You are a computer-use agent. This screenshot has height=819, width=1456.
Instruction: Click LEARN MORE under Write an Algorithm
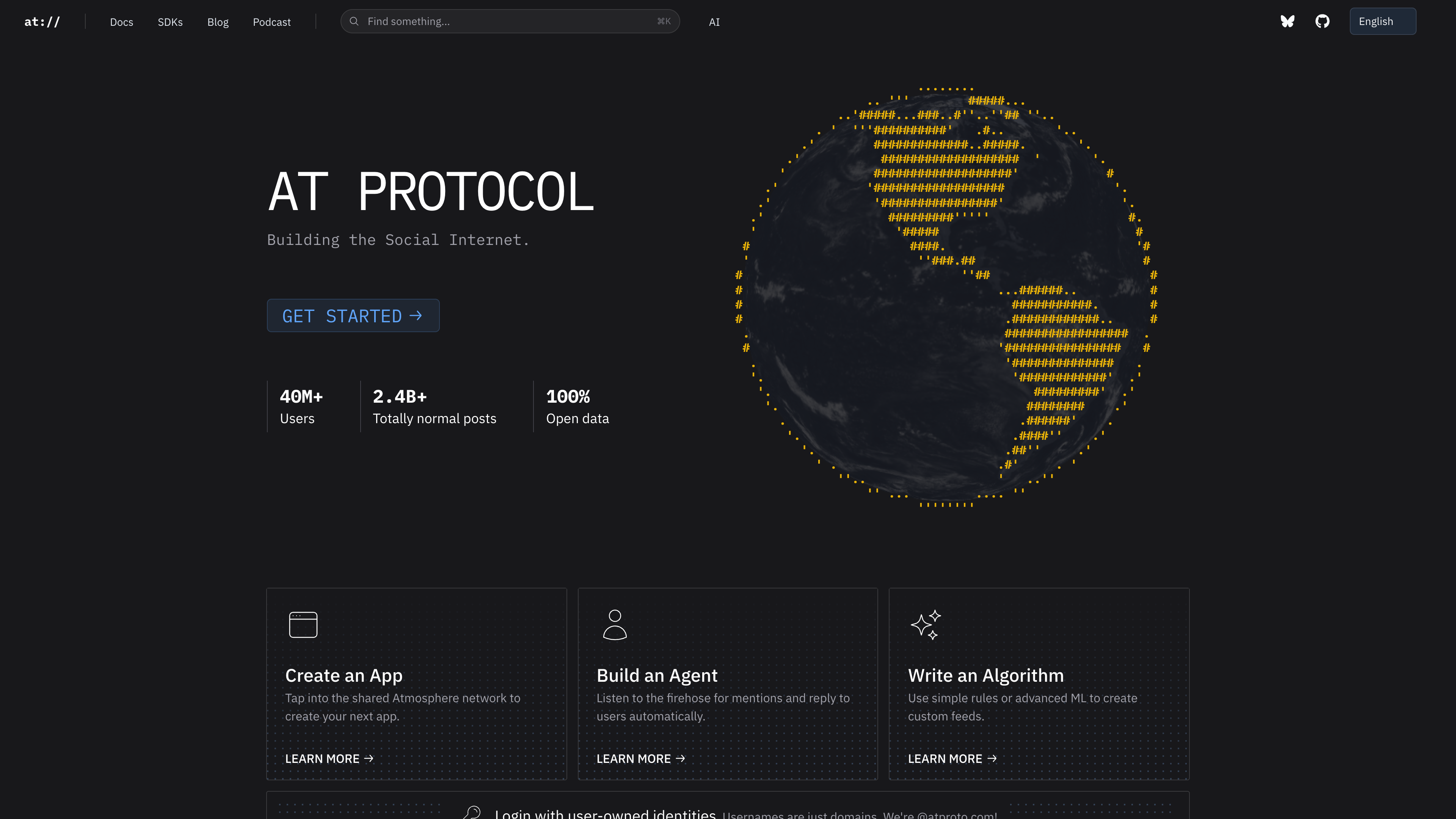[952, 758]
